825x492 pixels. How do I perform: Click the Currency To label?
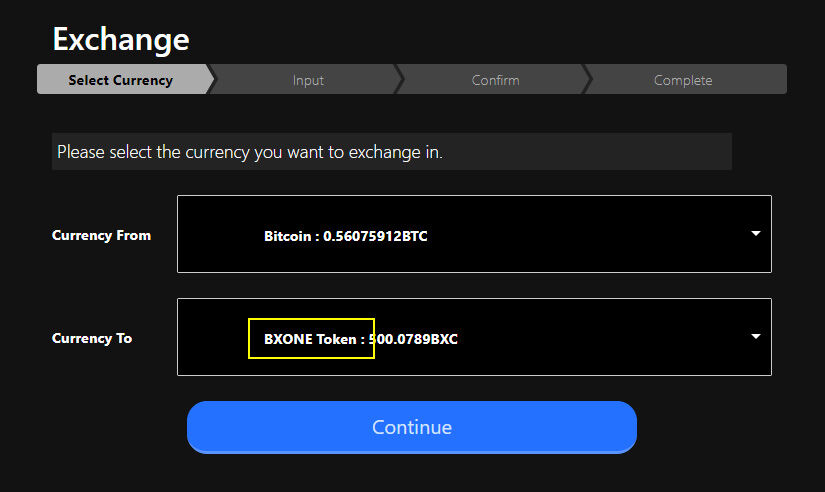92,338
